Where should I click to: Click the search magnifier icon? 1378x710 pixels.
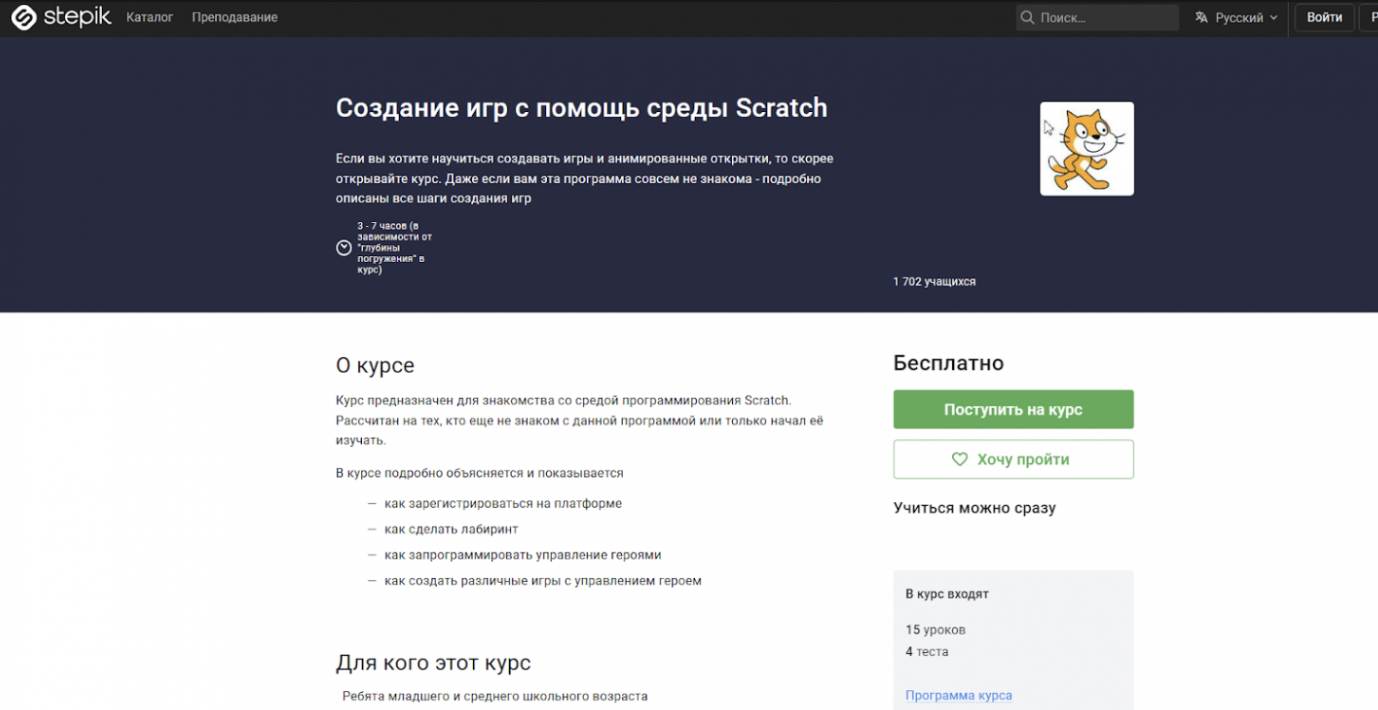coord(1027,18)
